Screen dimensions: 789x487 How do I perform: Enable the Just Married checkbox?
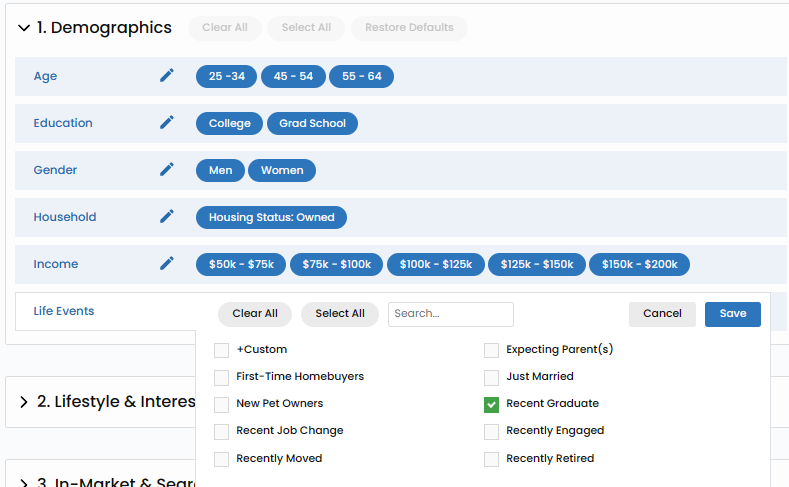coord(491,377)
